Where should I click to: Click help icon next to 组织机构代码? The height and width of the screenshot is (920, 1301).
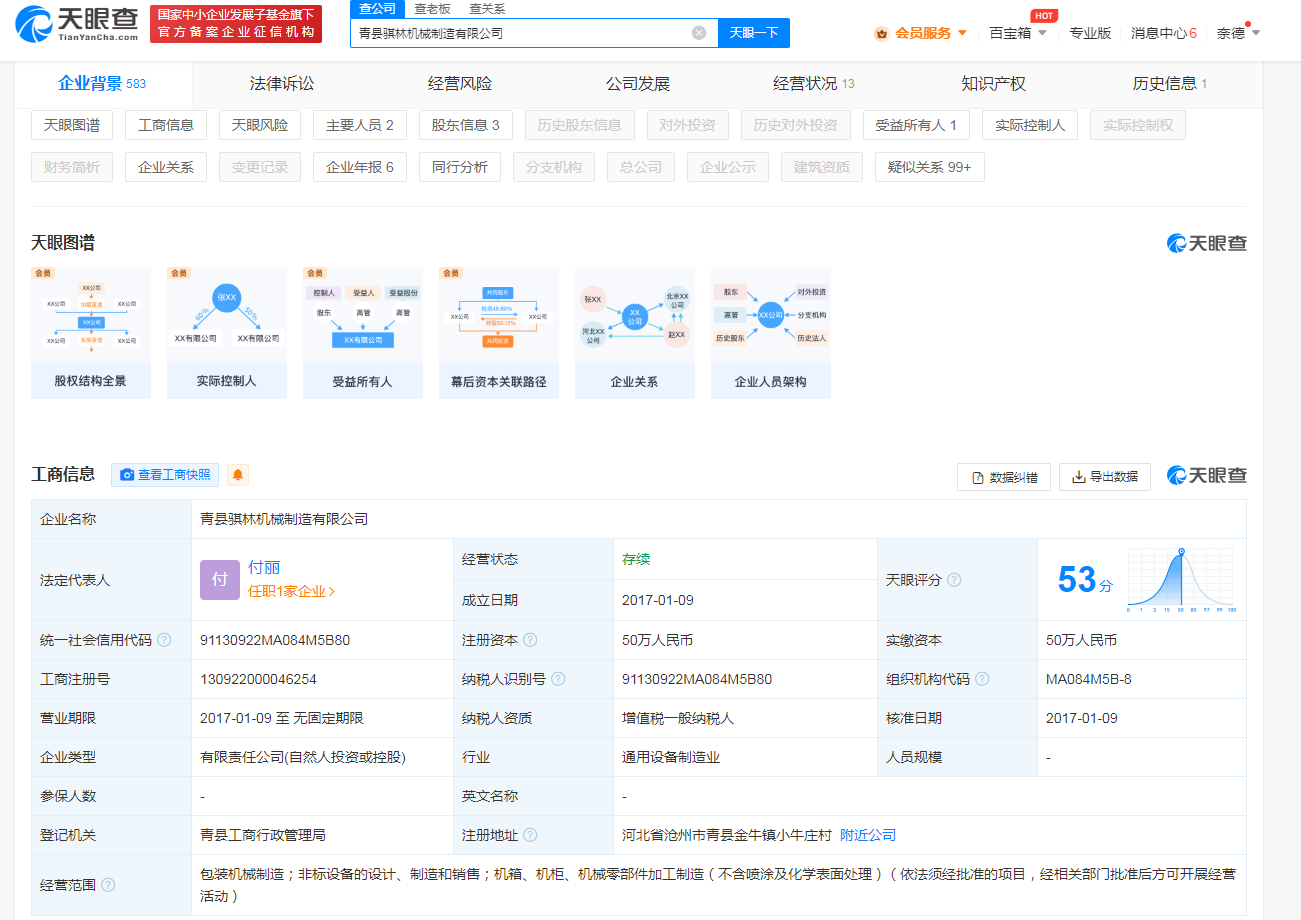982,679
